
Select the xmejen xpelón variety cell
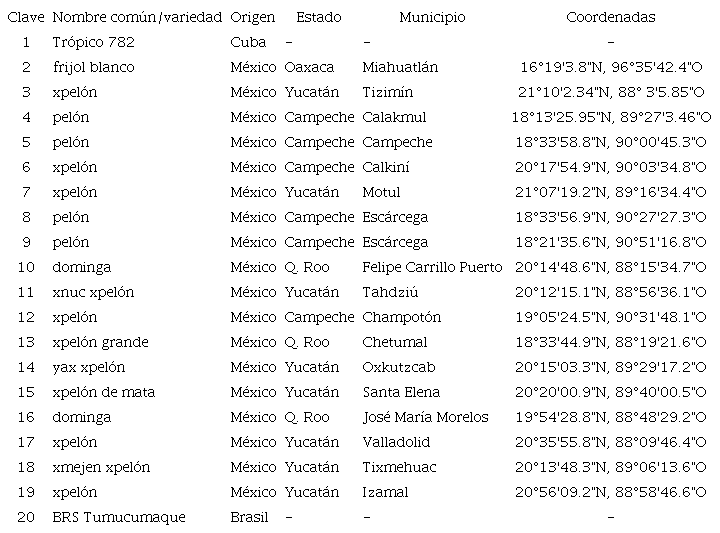pyautogui.click(x=101, y=467)
